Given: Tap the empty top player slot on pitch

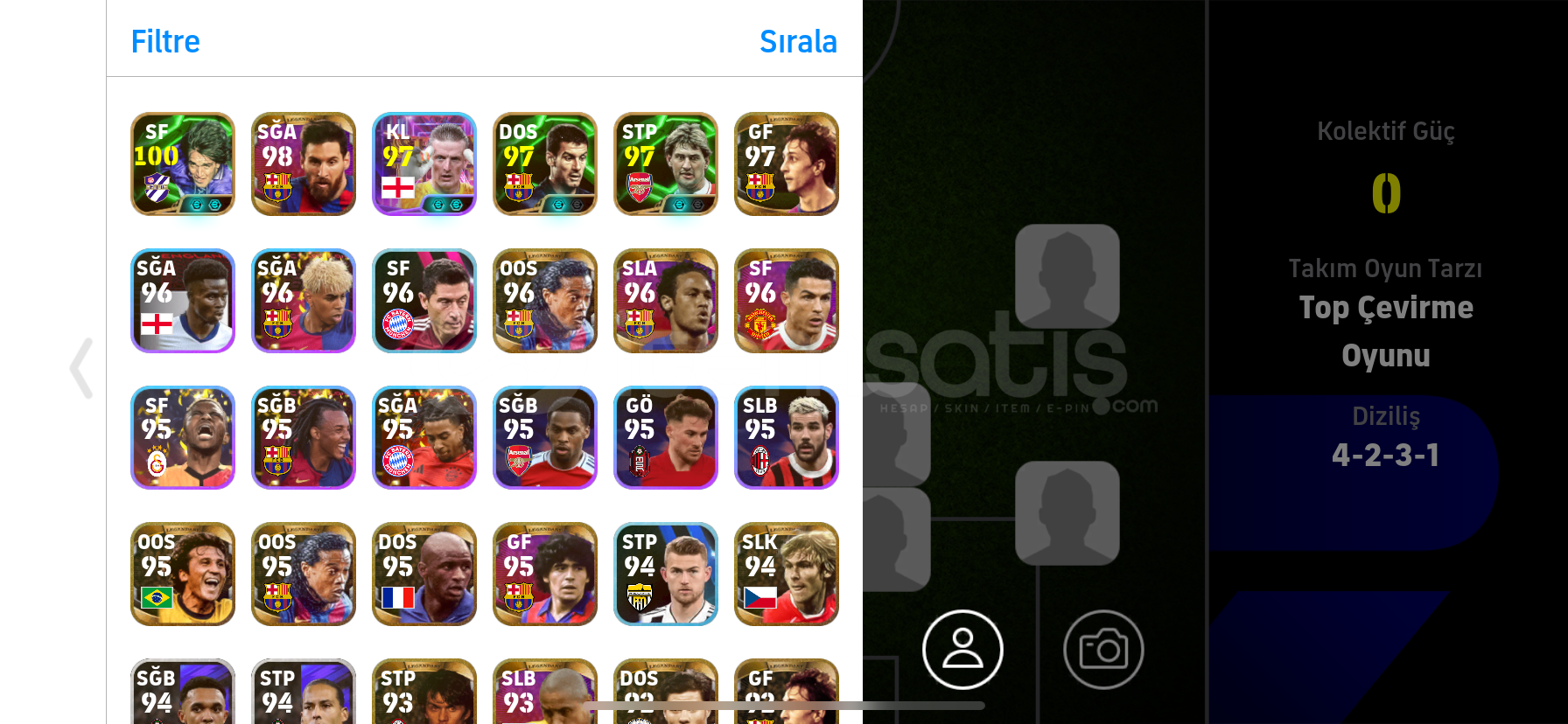Looking at the screenshot, I should [1067, 276].
